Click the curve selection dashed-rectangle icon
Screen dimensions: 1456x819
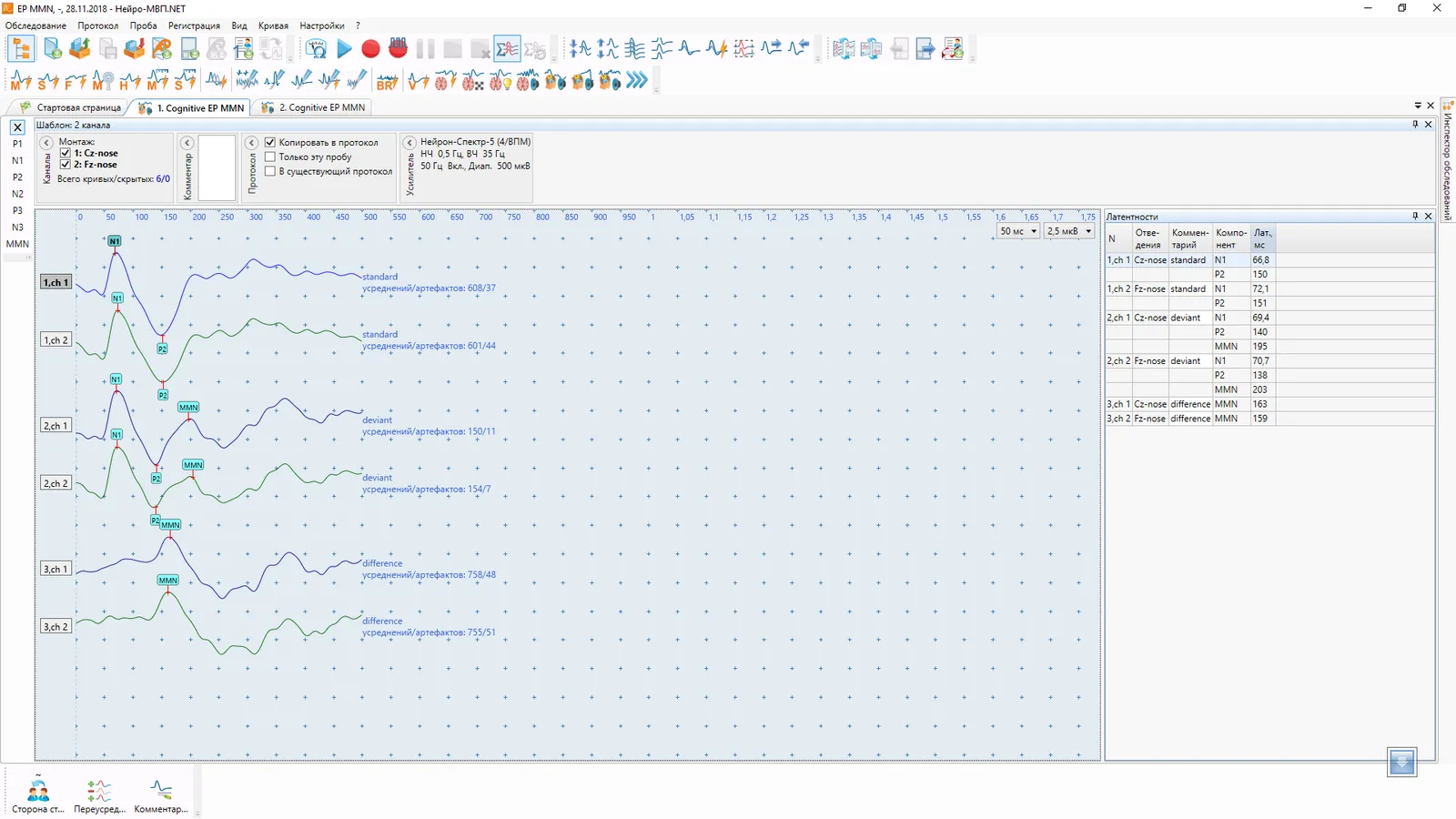pos(744,49)
